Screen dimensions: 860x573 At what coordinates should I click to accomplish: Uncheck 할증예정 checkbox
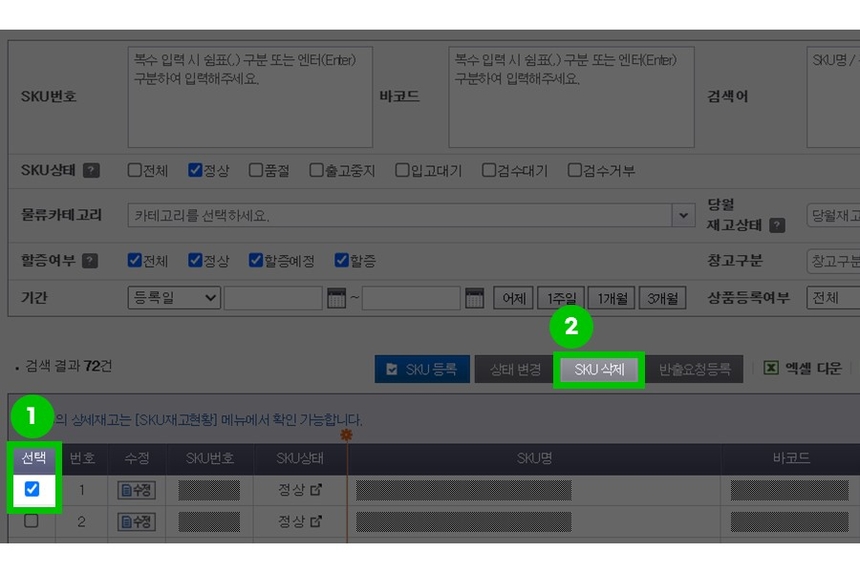pos(256,260)
